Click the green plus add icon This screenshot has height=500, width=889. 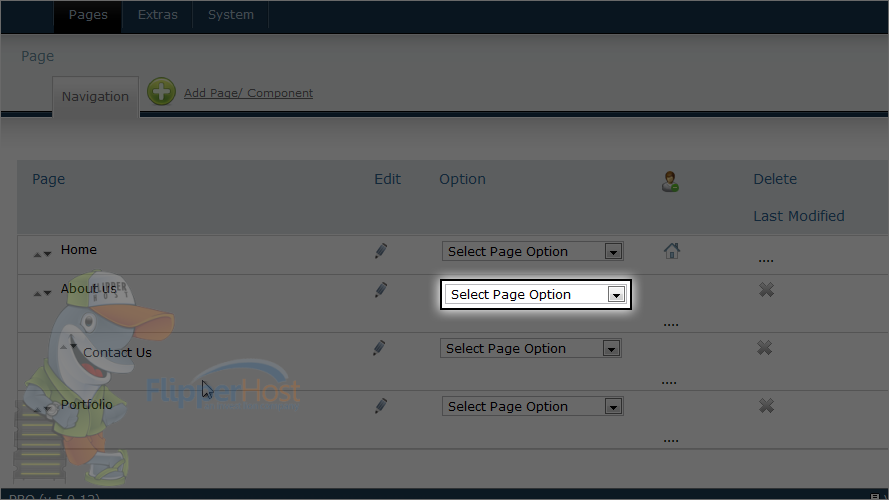pyautogui.click(x=162, y=92)
